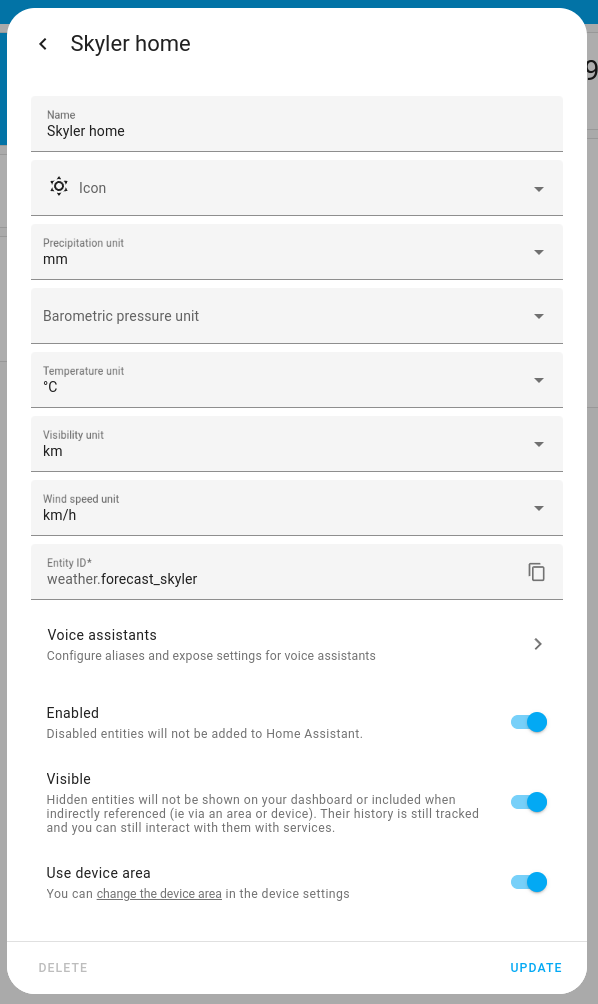The height and width of the screenshot is (1004, 598).
Task: Open the Visibility unit dropdown
Action: 296,444
